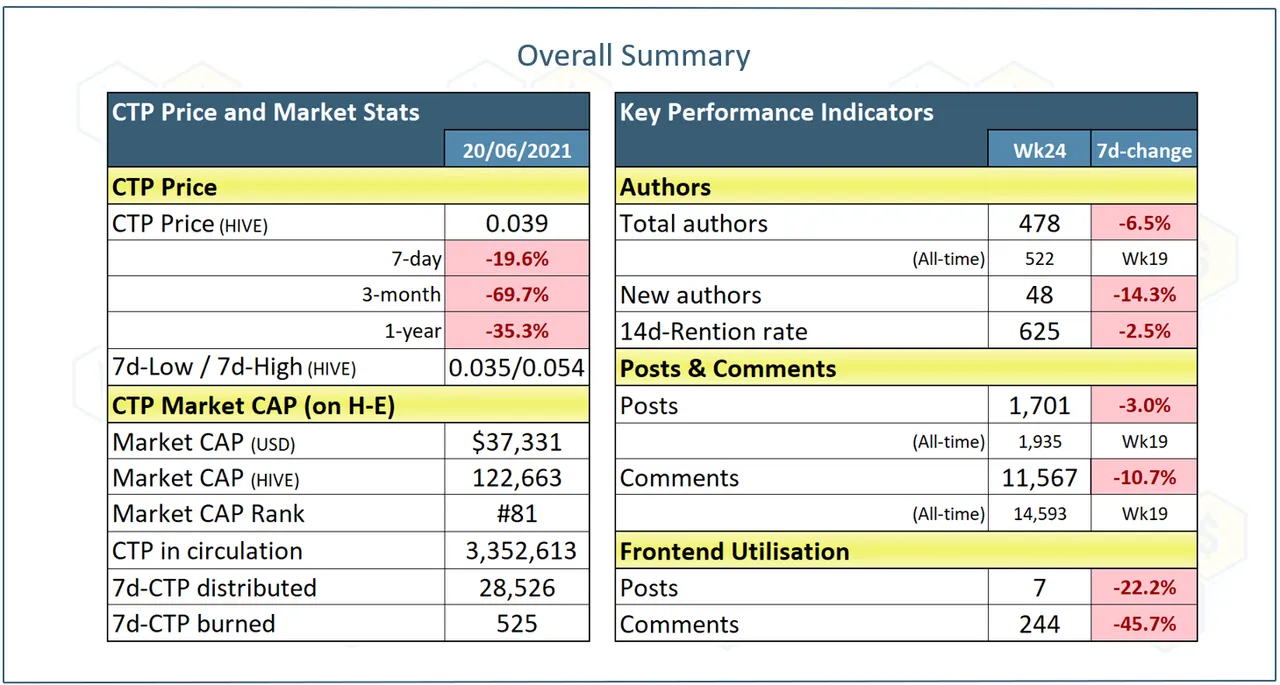Click the 7d-change column header
1280x685 pixels.
tap(1143, 151)
